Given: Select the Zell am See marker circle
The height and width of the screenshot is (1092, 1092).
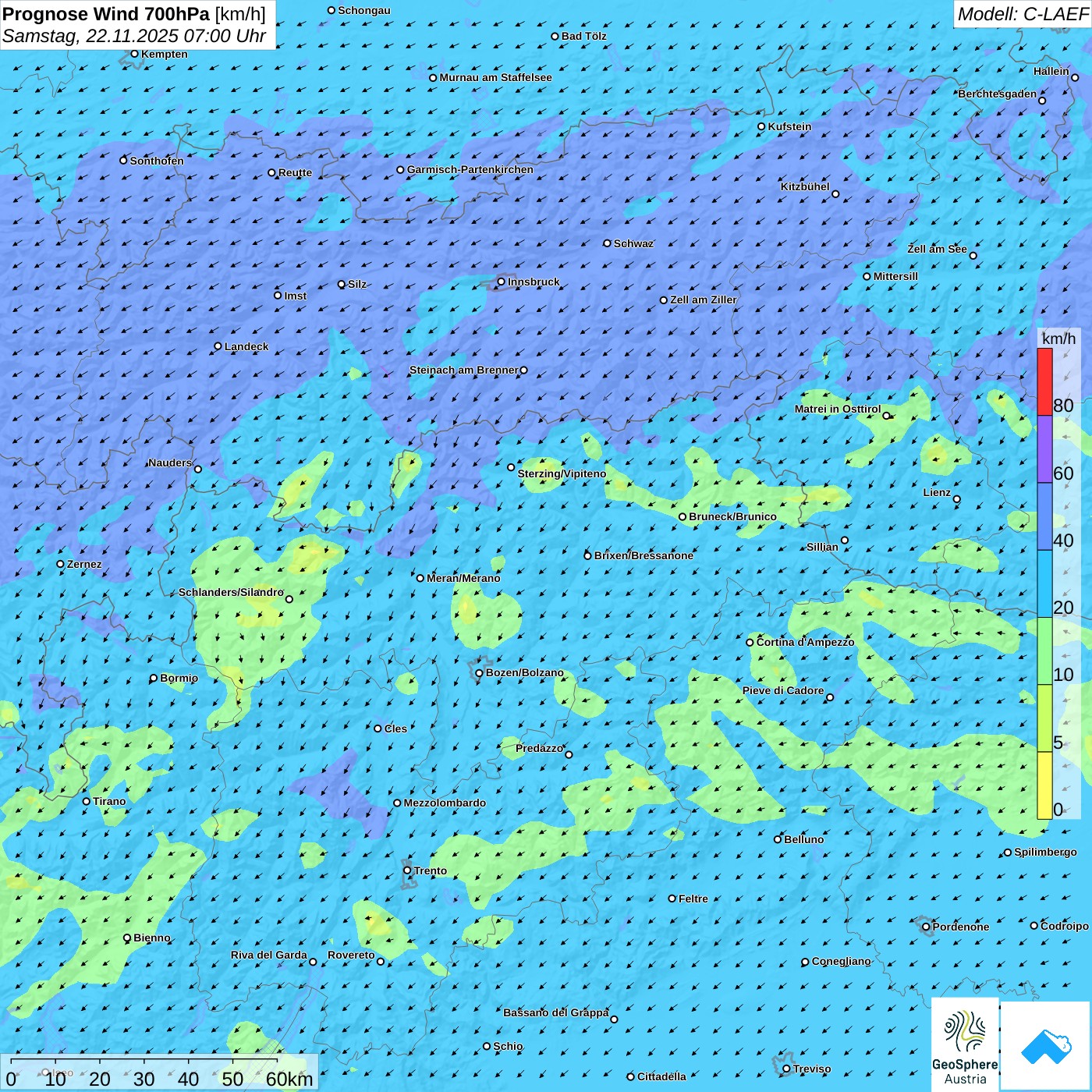Looking at the screenshot, I should [973, 255].
